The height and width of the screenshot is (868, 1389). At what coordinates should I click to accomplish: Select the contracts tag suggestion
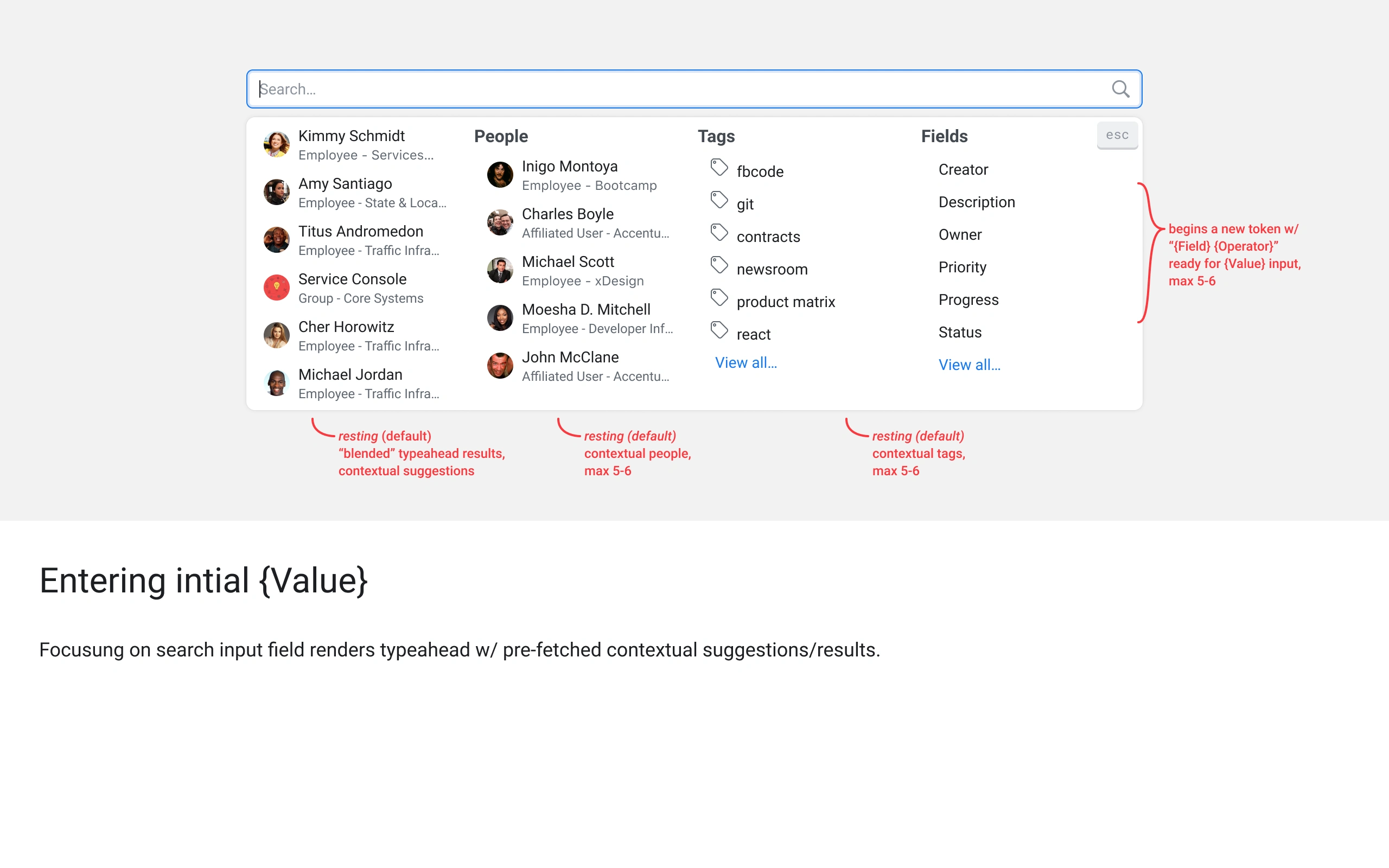click(x=768, y=237)
